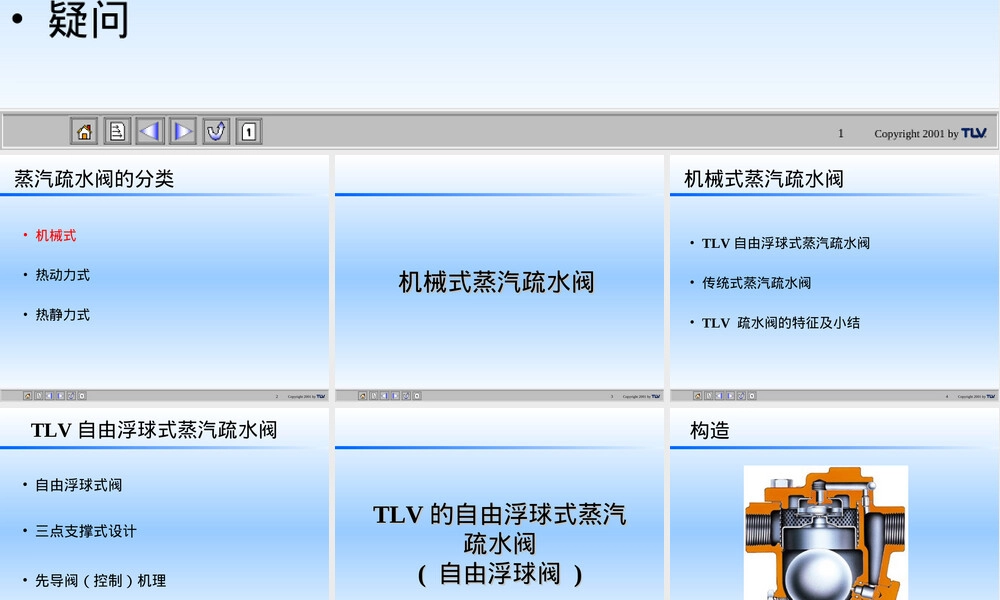The width and height of the screenshot is (1000, 600).
Task: Click left arrow icon in slide 4 footer
Action: tap(719, 396)
